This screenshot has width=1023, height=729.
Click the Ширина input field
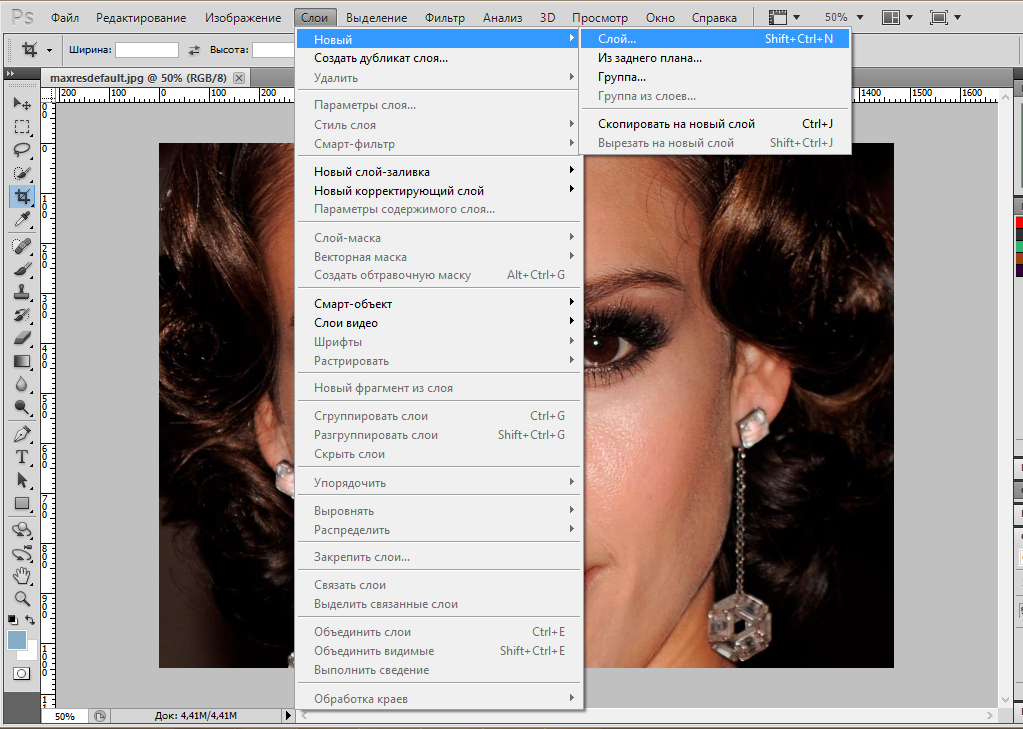pyautogui.click(x=147, y=50)
